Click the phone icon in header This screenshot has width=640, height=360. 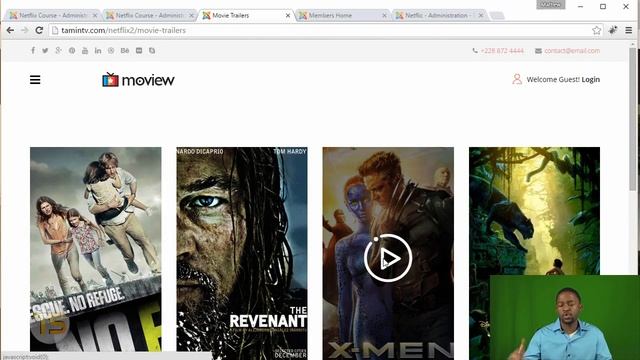pyautogui.click(x=475, y=51)
